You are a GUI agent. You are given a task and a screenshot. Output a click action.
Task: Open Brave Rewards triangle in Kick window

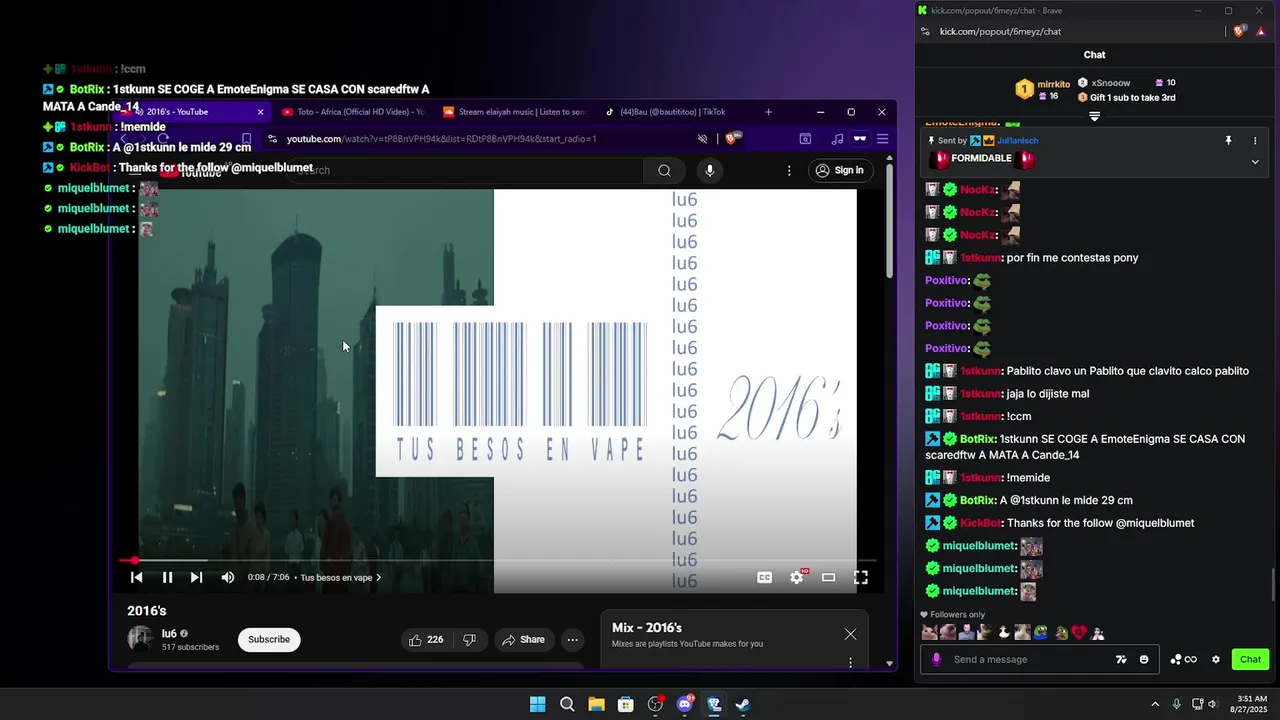[x=1260, y=31]
